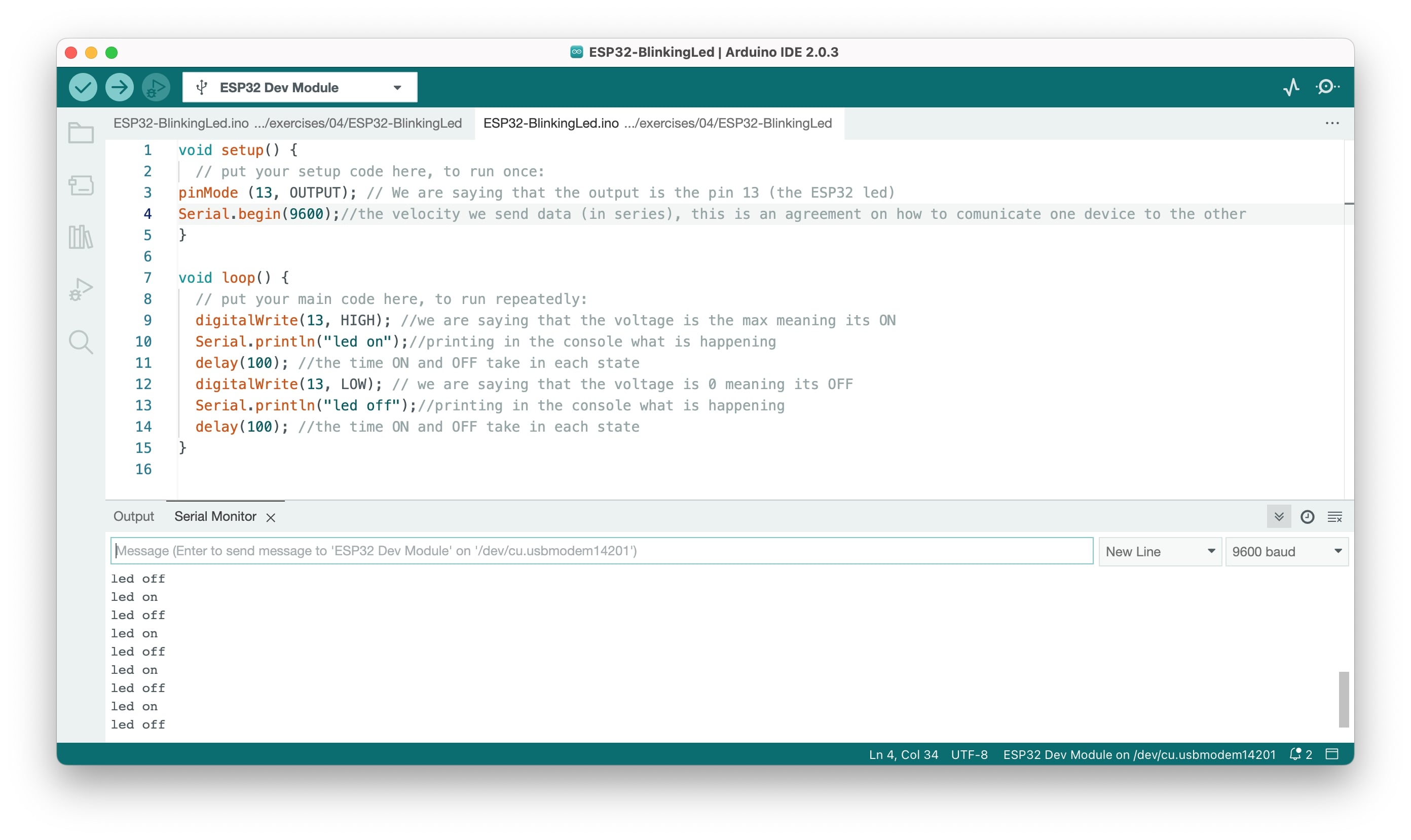
Task: Open the Debug panel sidebar icon
Action: click(81, 289)
